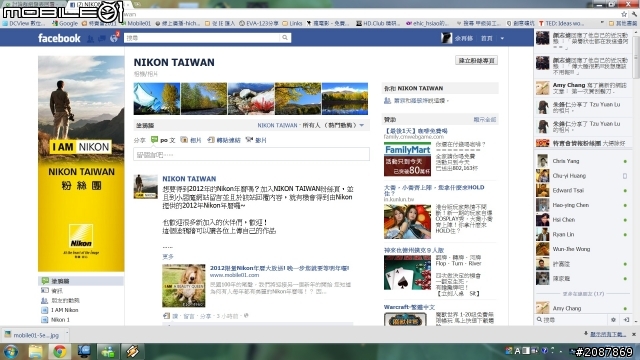Click into the Facebook search field
Image resolution: width=640 pixels, height=360 pixels.
click(x=202, y=38)
